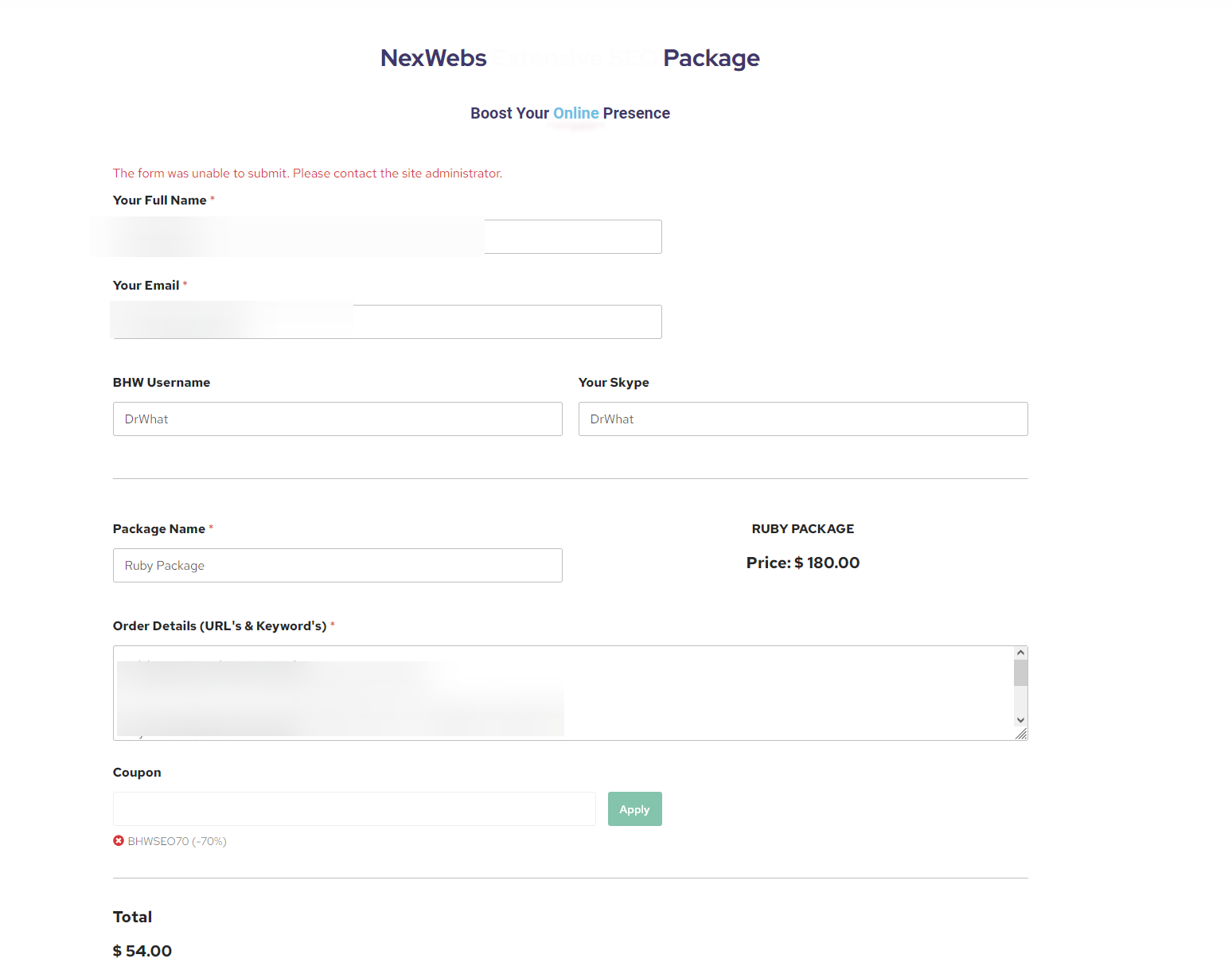This screenshot has height=974, width=1232.
Task: Click the Order Details scroll up arrow
Action: pyautogui.click(x=1021, y=653)
